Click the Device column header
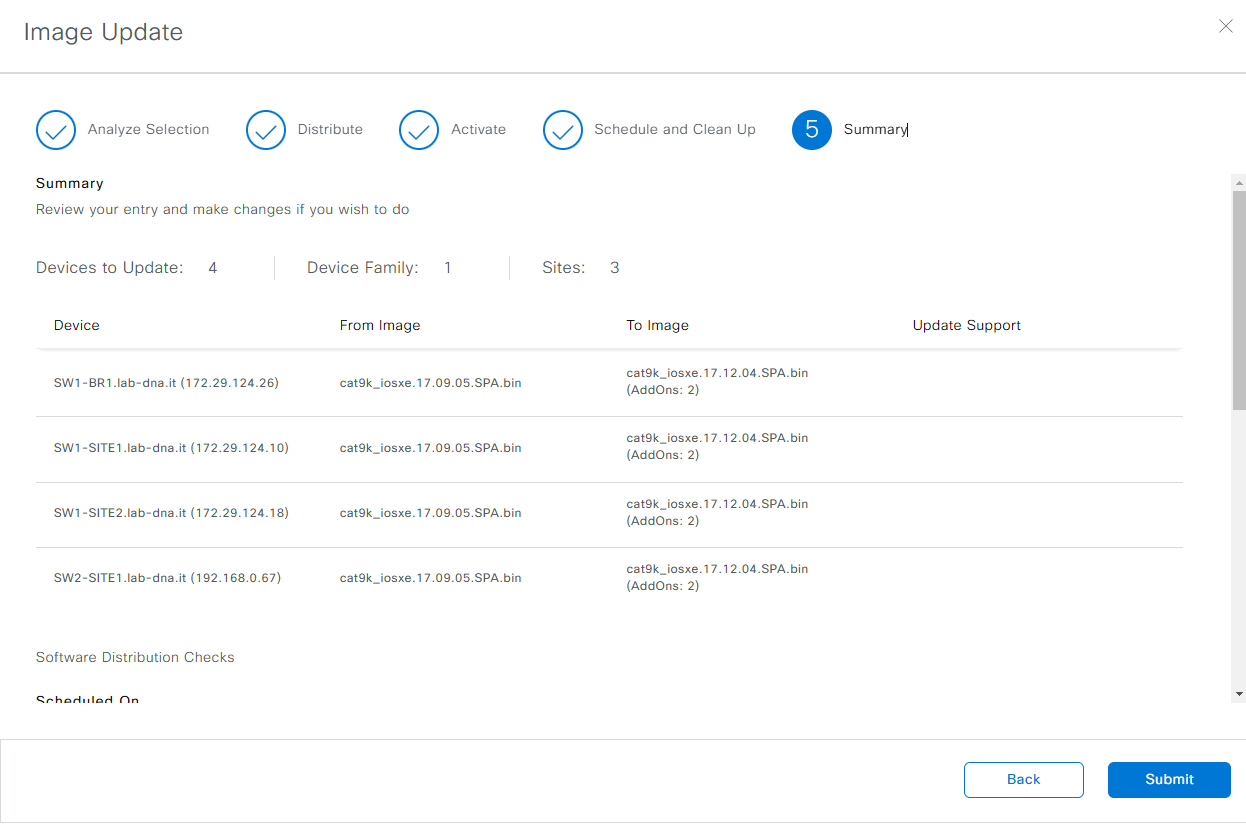The height and width of the screenshot is (840, 1246). [77, 325]
